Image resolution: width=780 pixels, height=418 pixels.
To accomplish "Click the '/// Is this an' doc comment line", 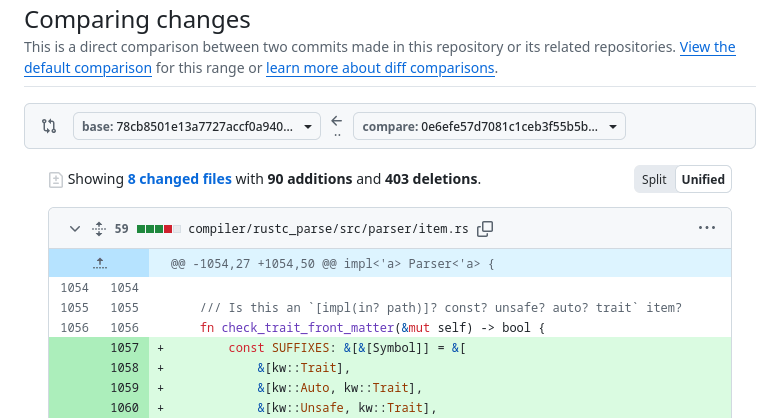I will click(x=440, y=308).
